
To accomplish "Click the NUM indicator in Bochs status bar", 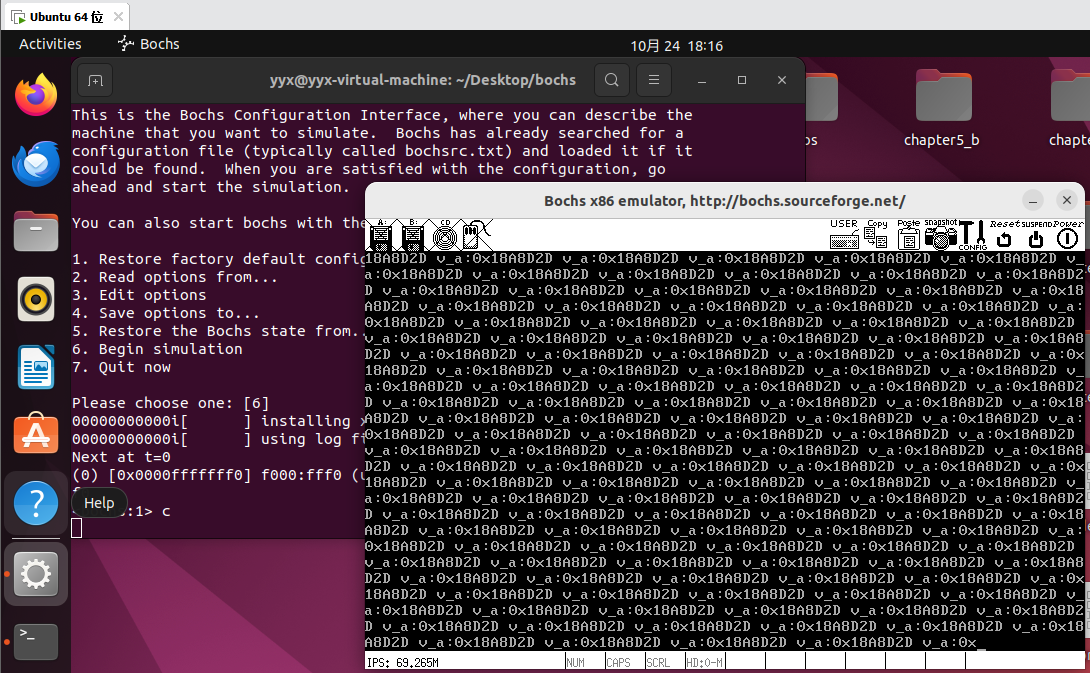I will (x=576, y=663).
